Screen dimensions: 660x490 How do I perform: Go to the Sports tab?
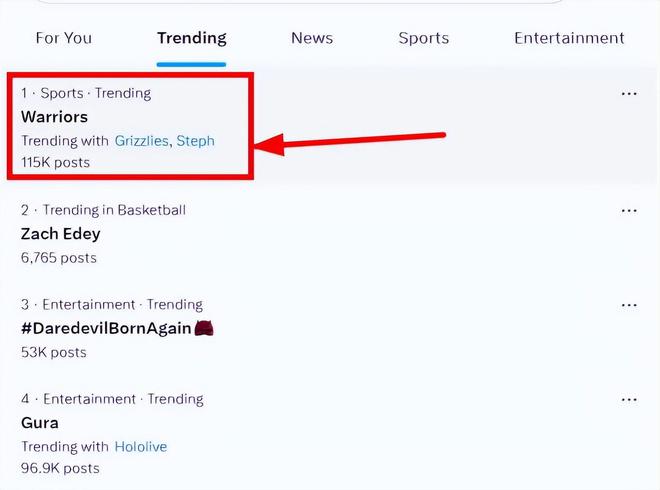pos(423,38)
